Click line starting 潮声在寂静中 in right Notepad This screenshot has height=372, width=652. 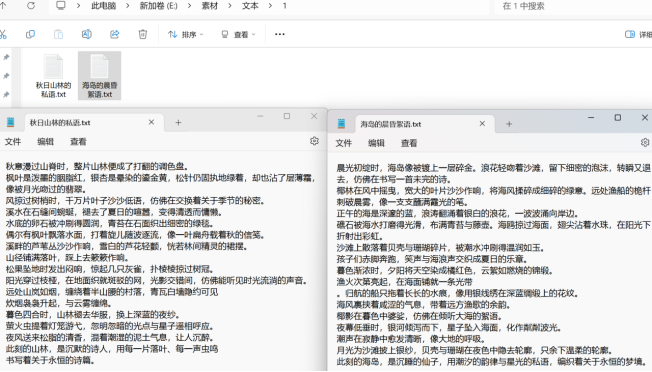pyautogui.click(x=410, y=339)
